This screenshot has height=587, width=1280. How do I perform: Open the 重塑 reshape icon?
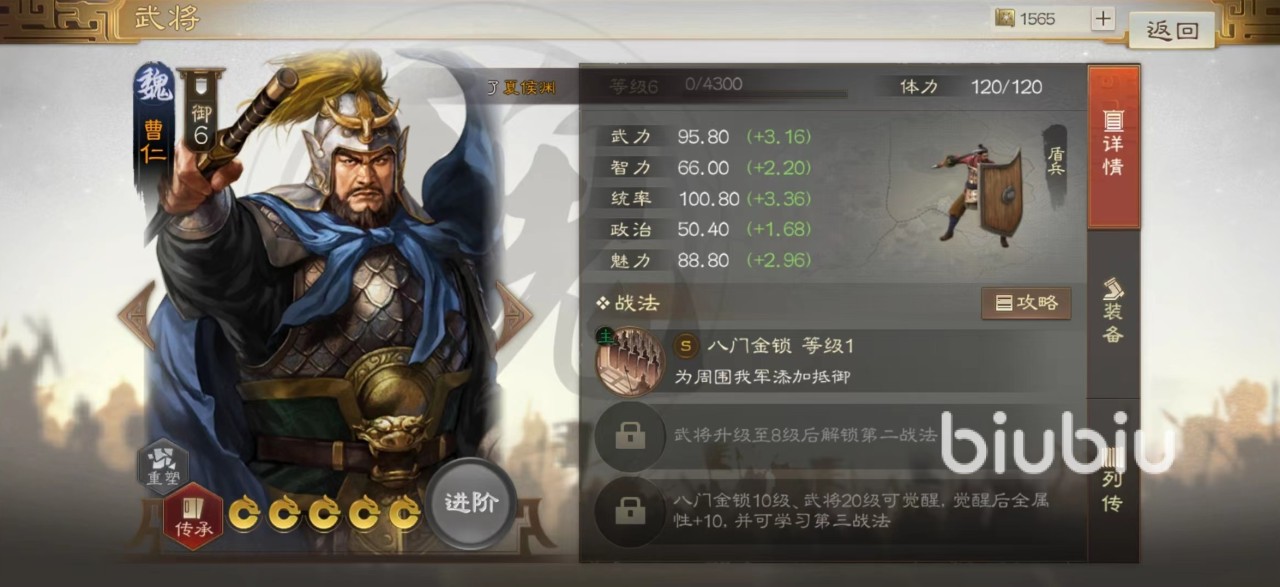163,466
